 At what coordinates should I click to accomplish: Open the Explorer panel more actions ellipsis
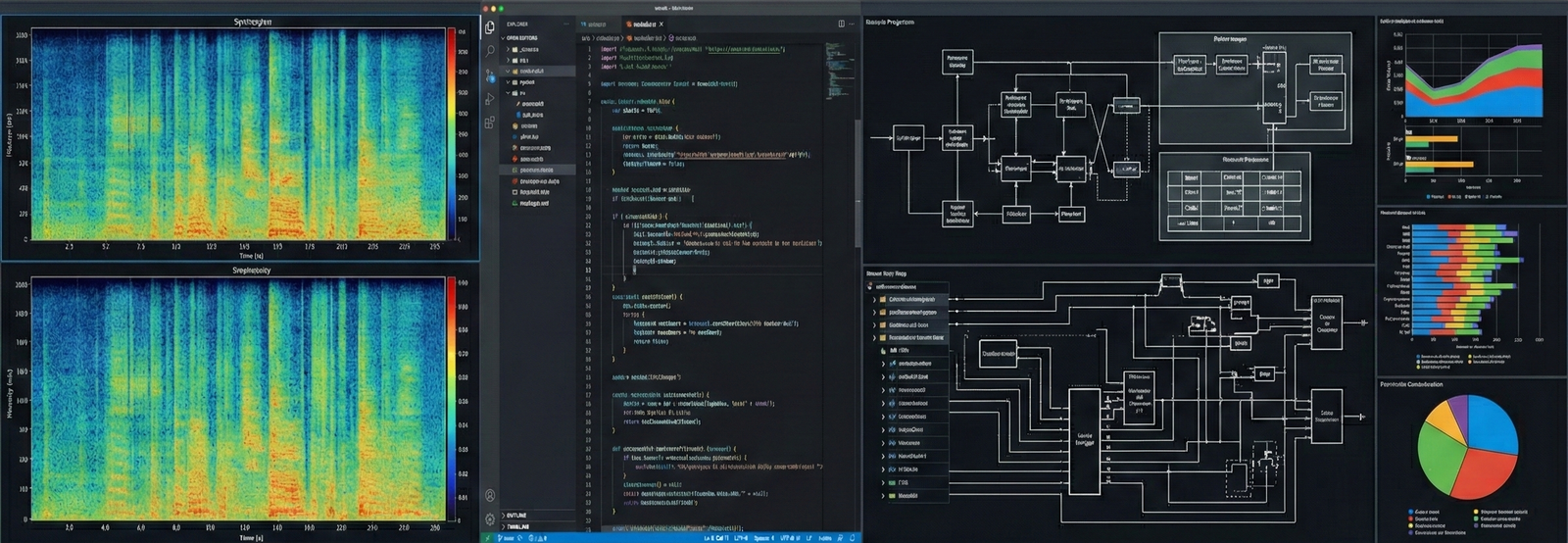pos(566,24)
